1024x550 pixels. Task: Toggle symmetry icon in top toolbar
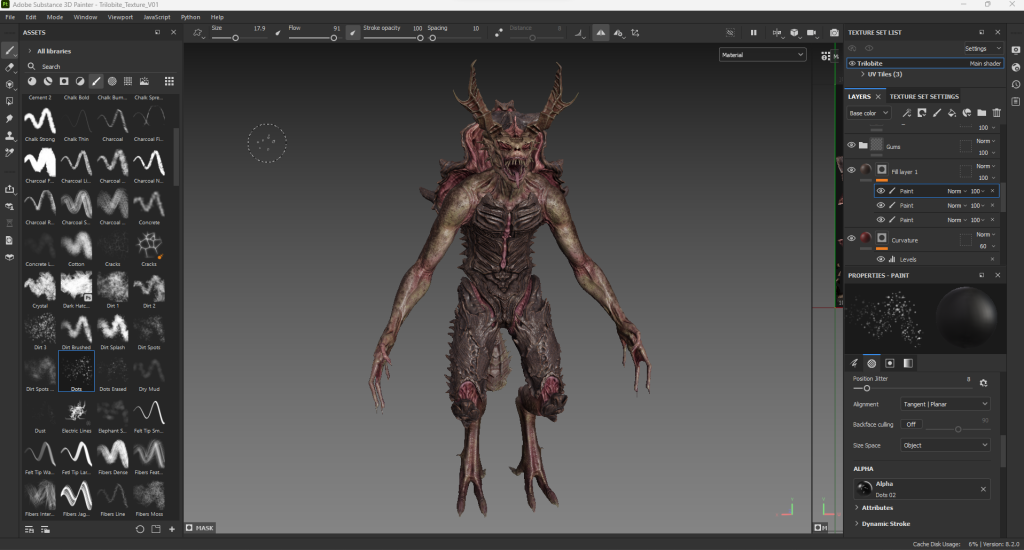pos(600,33)
